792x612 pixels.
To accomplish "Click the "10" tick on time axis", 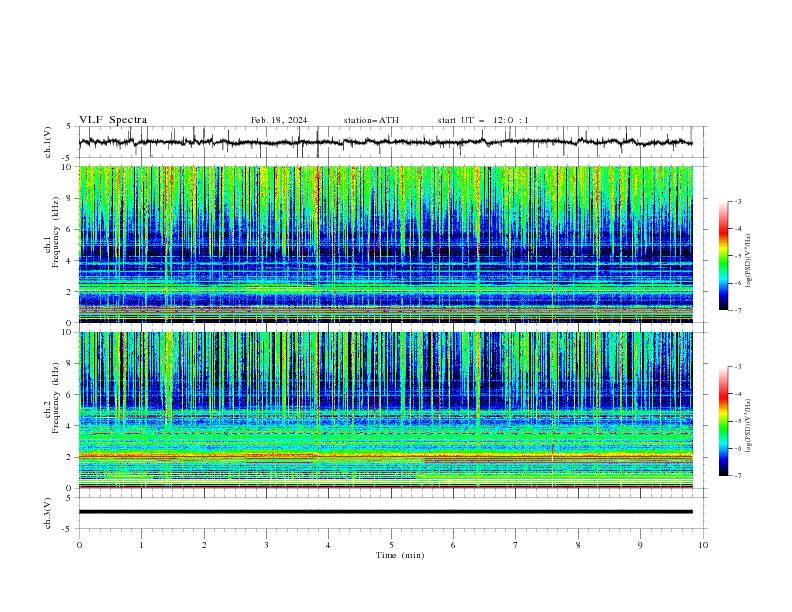I will pyautogui.click(x=703, y=545).
